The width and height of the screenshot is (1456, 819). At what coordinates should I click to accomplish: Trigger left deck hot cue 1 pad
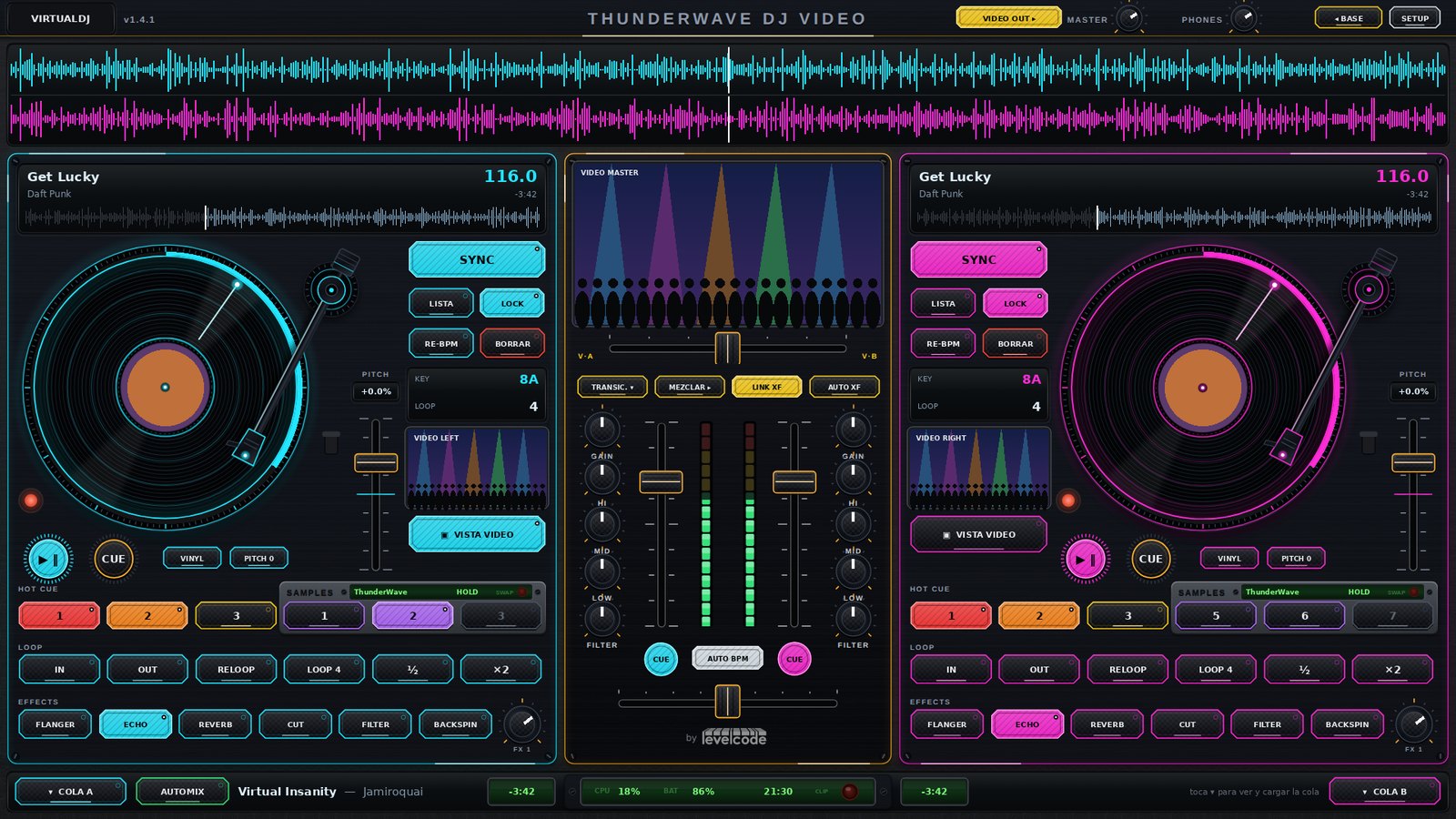point(59,616)
